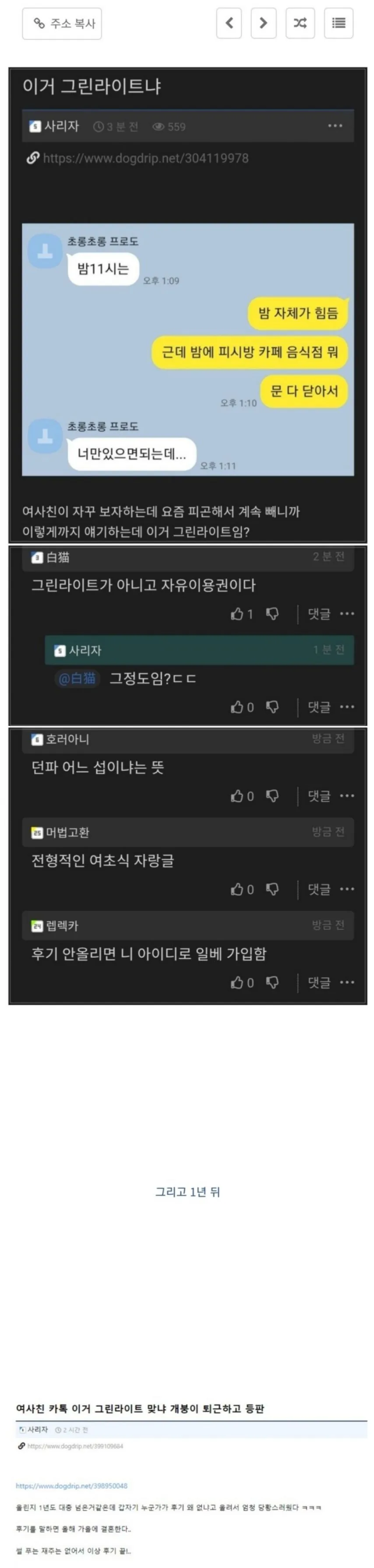Open more options on 렙렉카's comment

(x=347, y=983)
